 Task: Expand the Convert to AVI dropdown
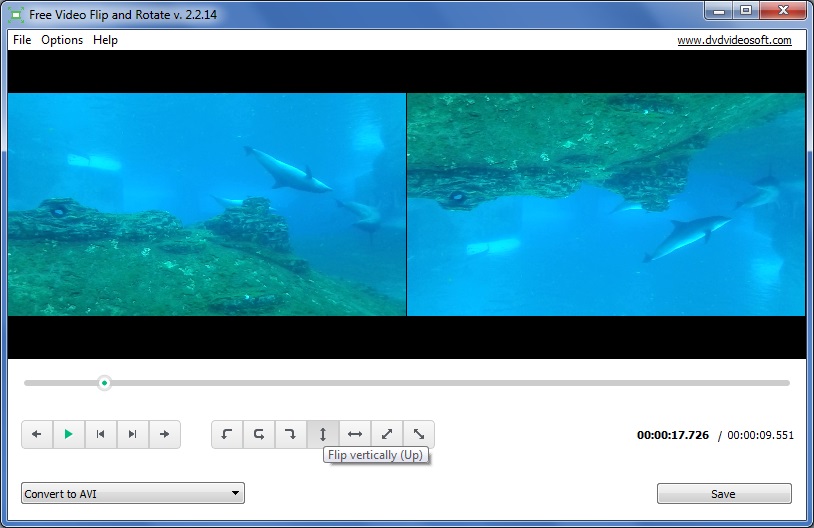point(133,493)
